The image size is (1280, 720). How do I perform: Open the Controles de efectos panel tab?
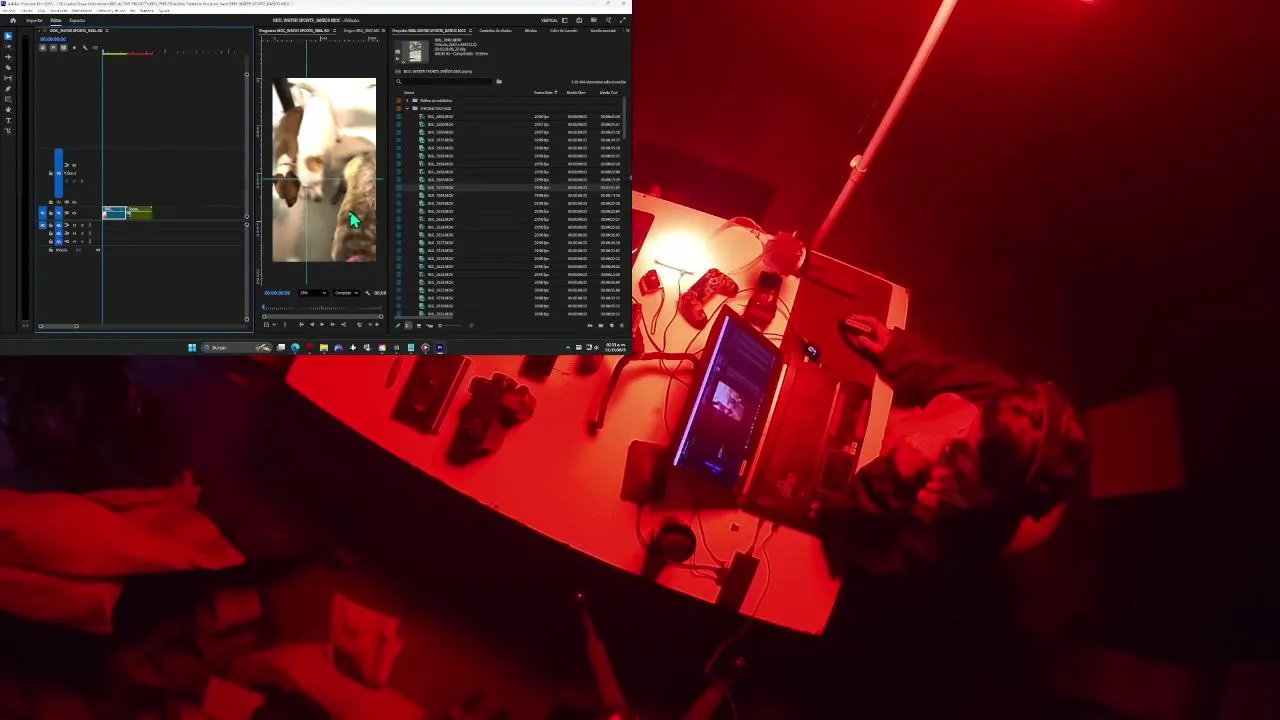(496, 30)
